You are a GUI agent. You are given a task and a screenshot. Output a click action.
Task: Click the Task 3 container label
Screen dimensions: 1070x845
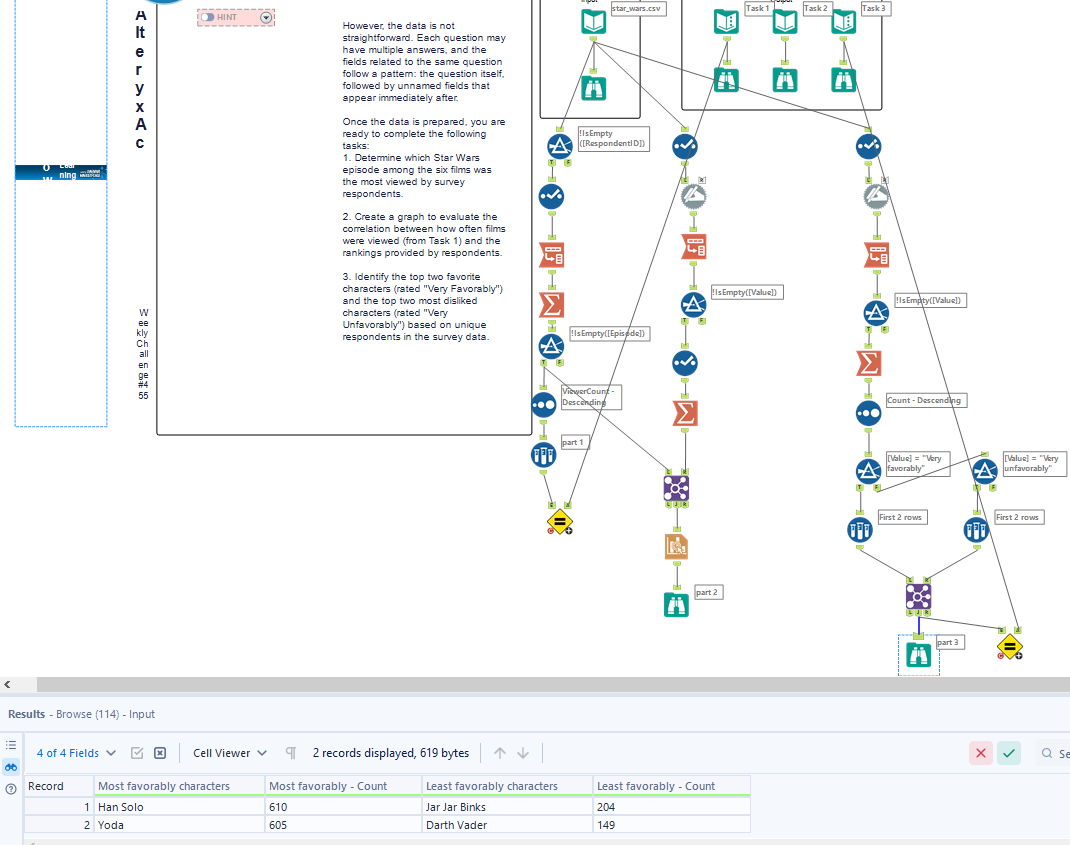[873, 8]
